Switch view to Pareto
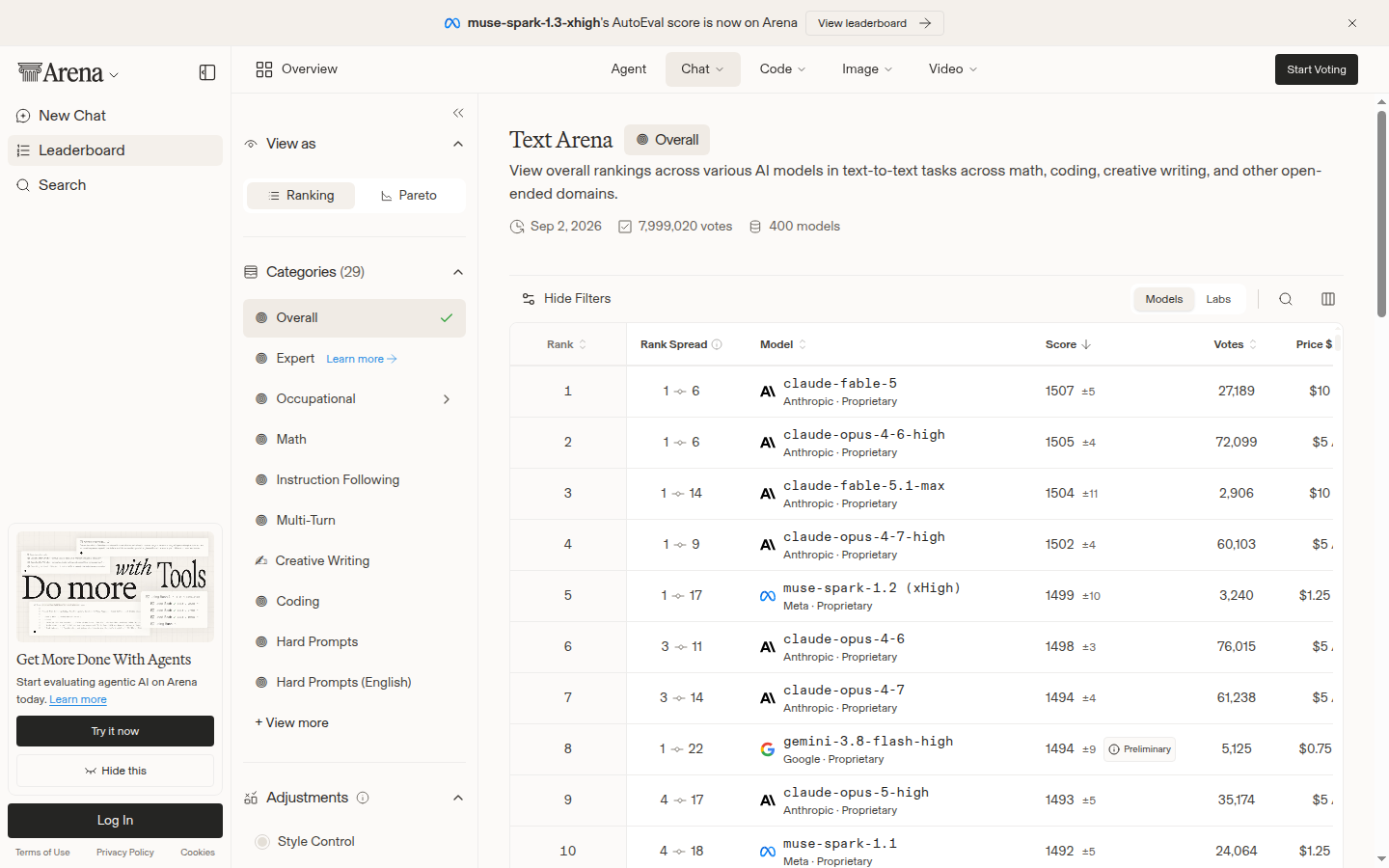The height and width of the screenshot is (868, 1389). pos(409,196)
